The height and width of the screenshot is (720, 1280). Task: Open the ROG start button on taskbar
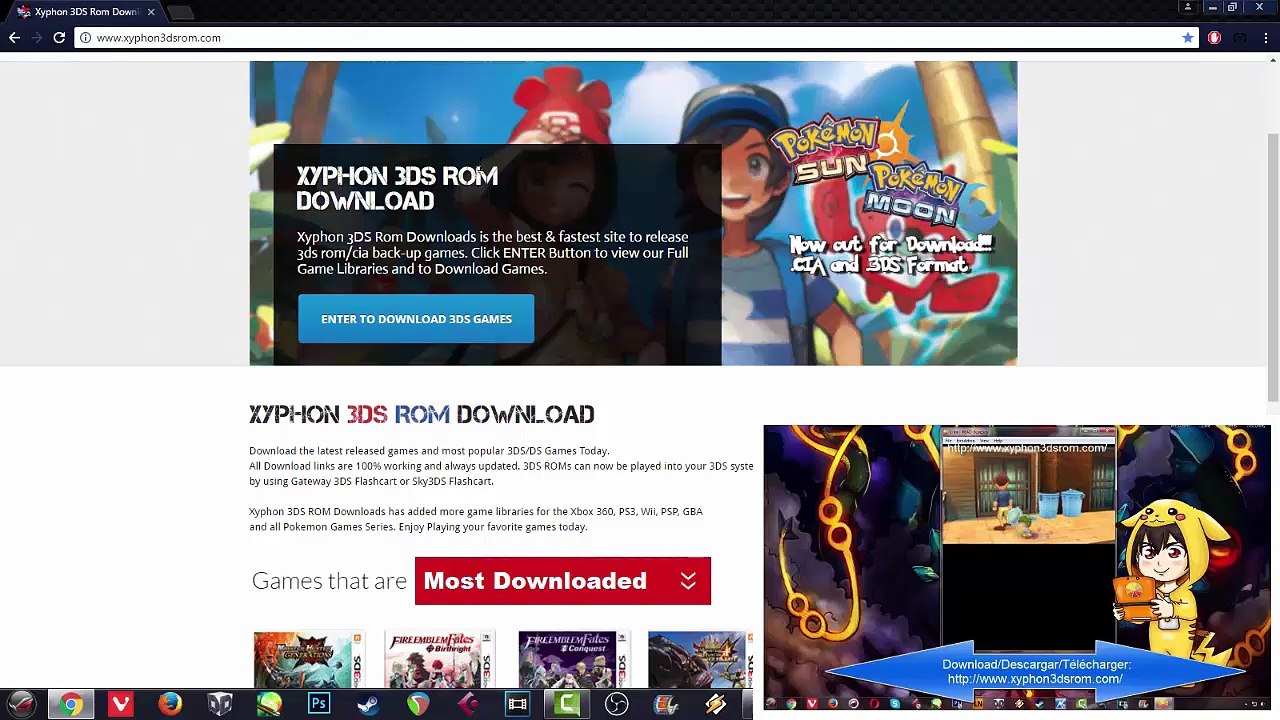(x=22, y=705)
